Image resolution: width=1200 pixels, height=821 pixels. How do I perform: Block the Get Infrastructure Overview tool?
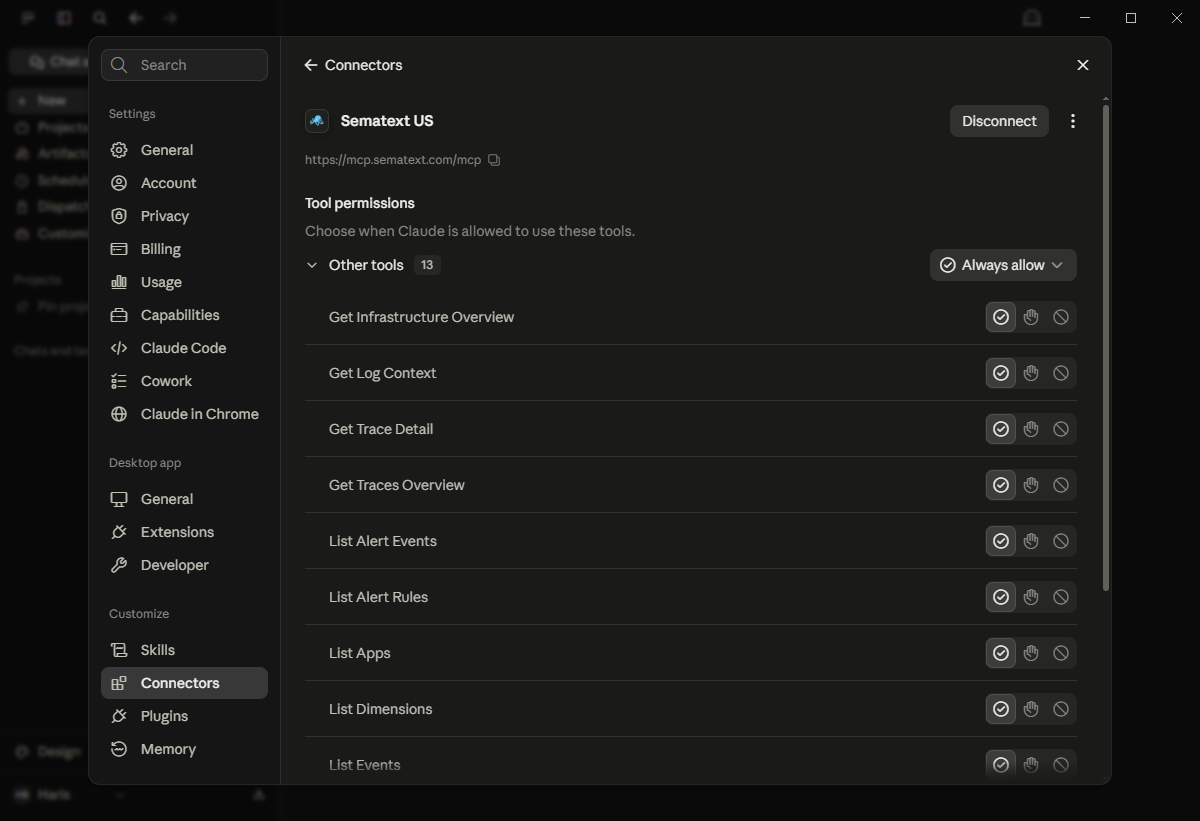coord(1061,317)
